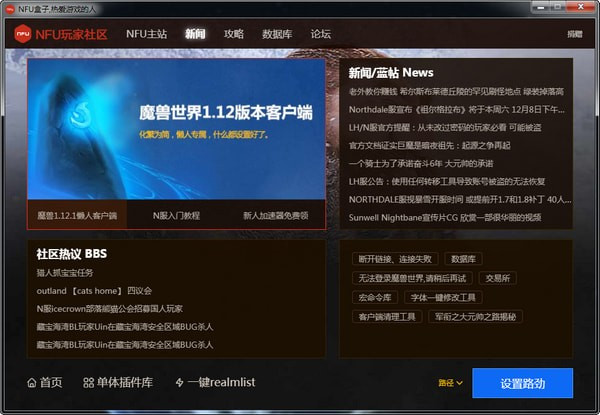Switch to the NFU主站 tab
The width and height of the screenshot is (600, 415).
(147, 34)
